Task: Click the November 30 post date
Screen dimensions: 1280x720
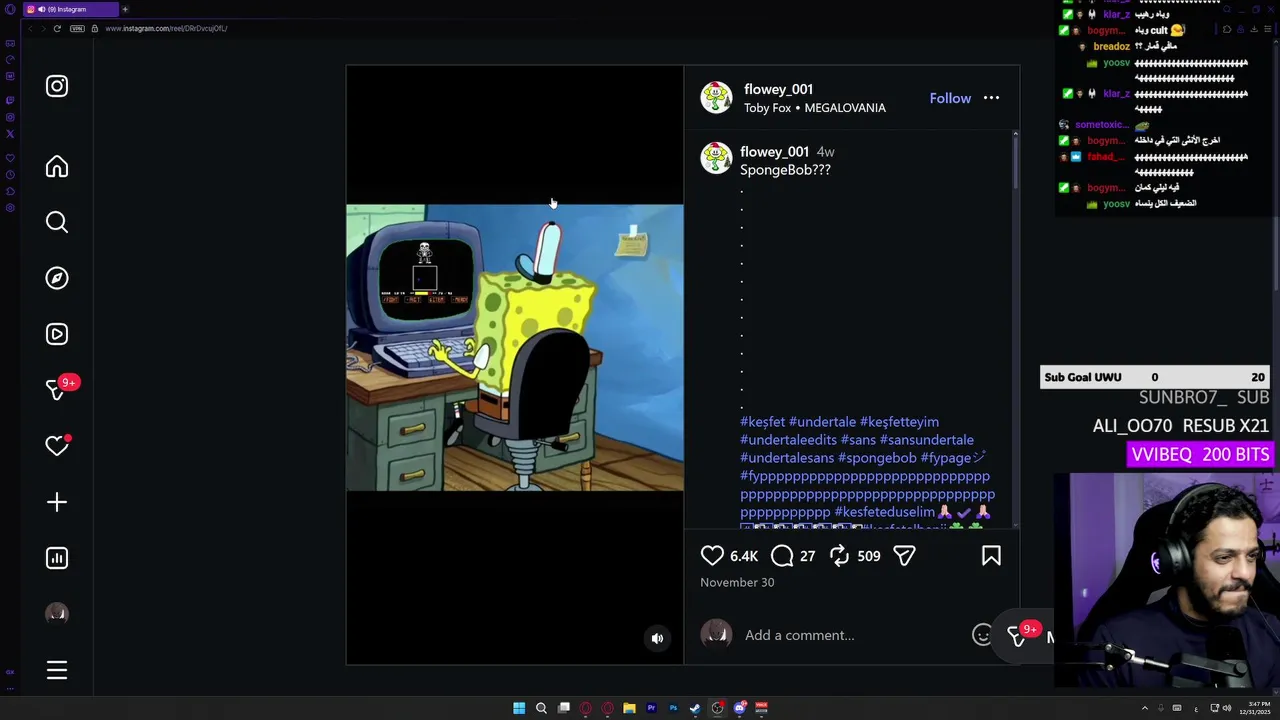Action: point(737,582)
